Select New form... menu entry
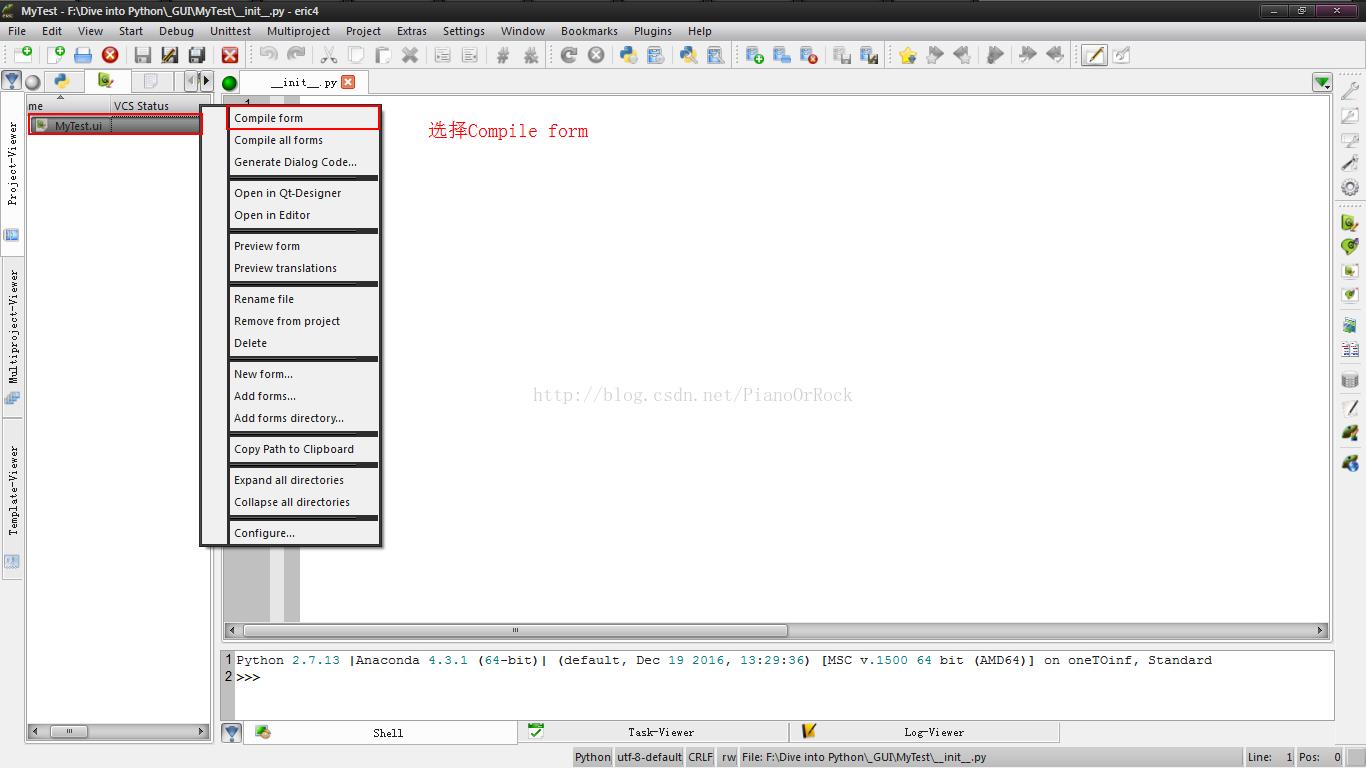The height and width of the screenshot is (768, 1366). 304,374
